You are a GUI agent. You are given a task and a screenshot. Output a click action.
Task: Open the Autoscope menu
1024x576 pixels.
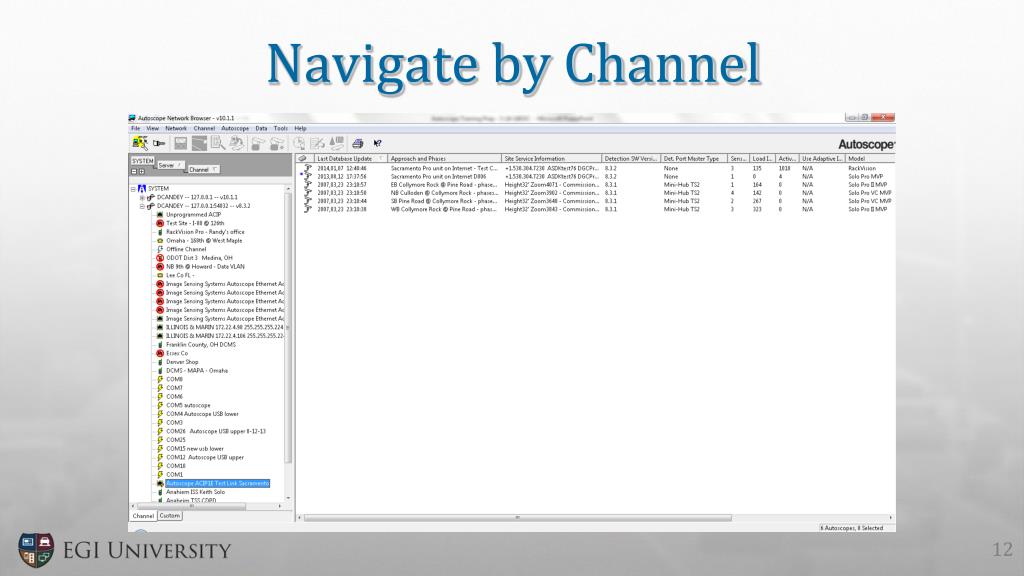(x=234, y=129)
